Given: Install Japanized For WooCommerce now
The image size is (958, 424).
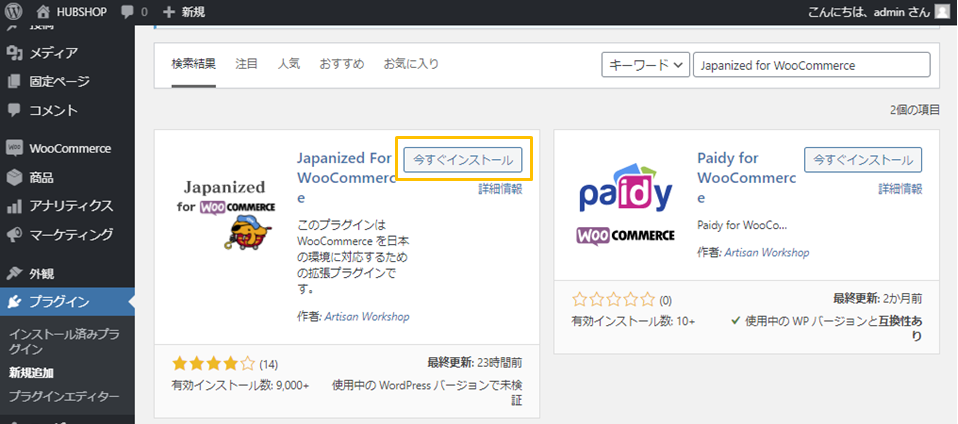Looking at the screenshot, I should click(x=463, y=159).
